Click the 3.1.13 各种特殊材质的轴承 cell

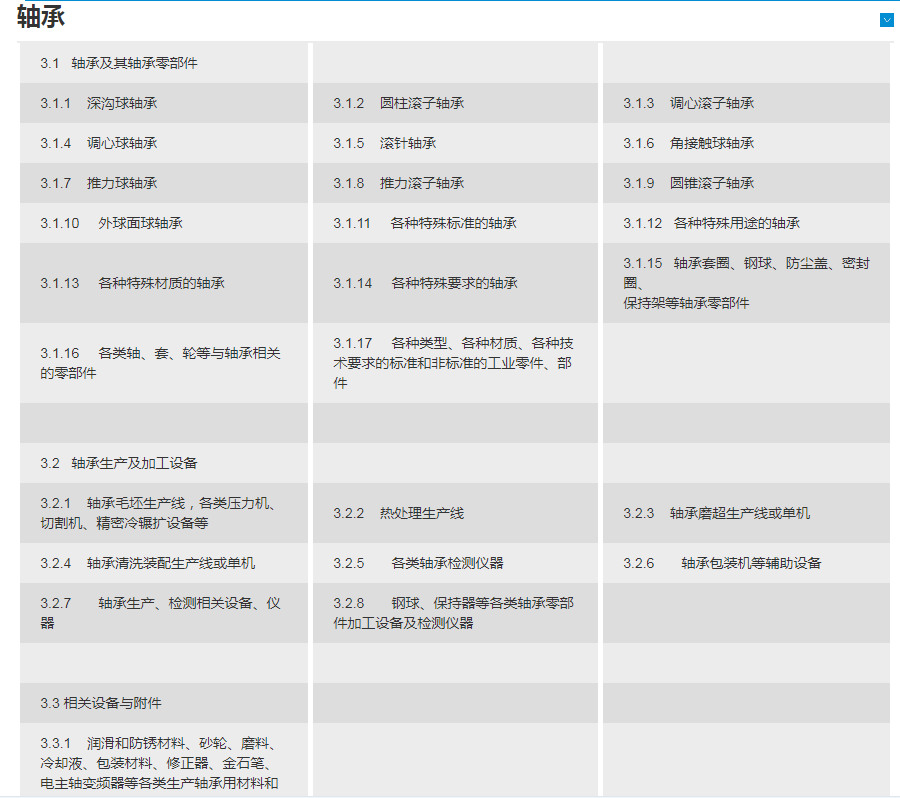pyautogui.click(x=164, y=283)
